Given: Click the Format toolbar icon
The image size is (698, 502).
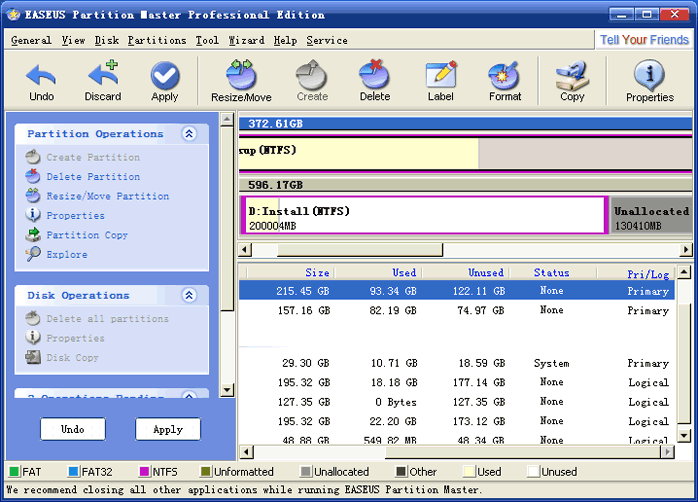Looking at the screenshot, I should tap(505, 81).
